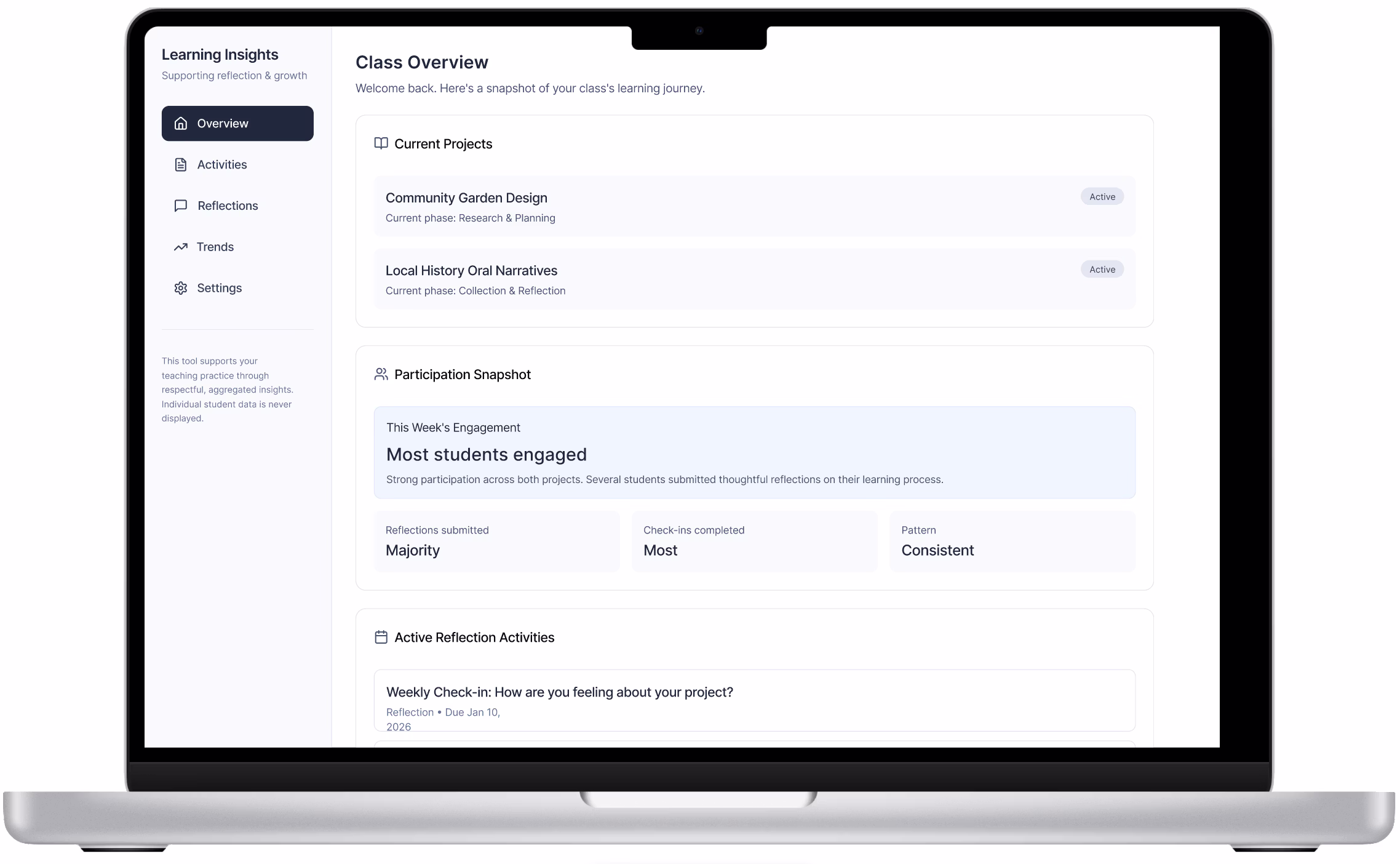This screenshot has width=1400, height=864.
Task: Select the Check-ins completed Most card
Action: point(755,541)
